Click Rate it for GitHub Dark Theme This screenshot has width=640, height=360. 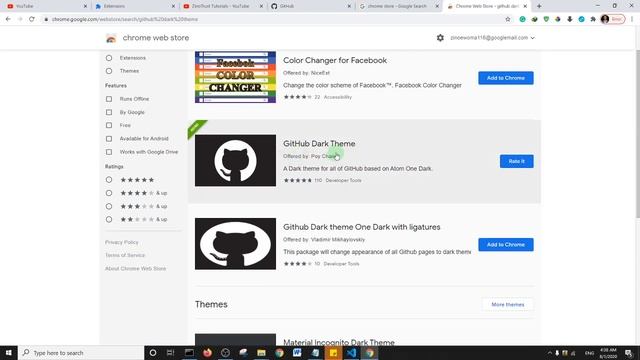tap(516, 161)
